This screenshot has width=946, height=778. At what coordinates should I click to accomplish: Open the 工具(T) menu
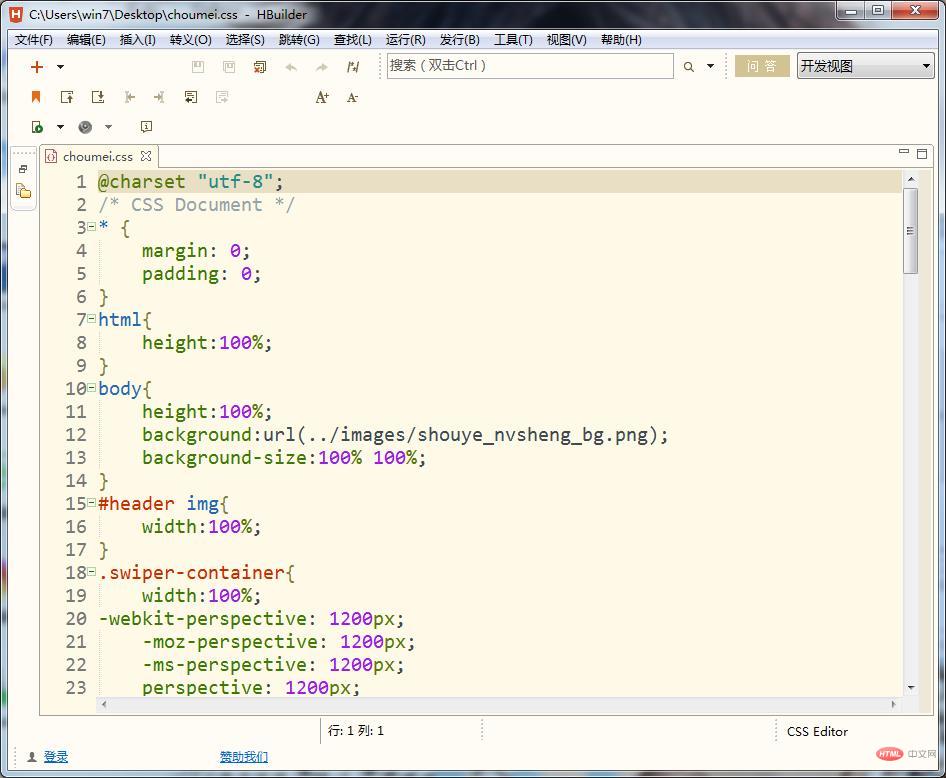coord(513,40)
